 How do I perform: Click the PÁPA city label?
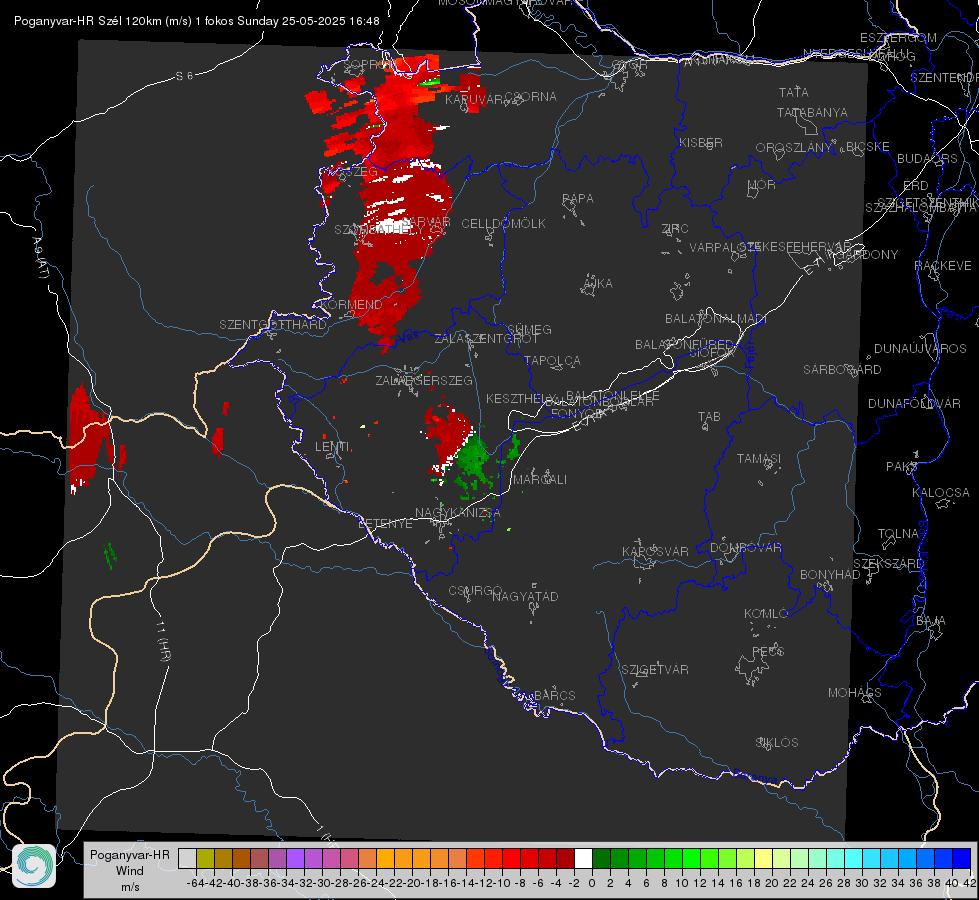click(578, 199)
